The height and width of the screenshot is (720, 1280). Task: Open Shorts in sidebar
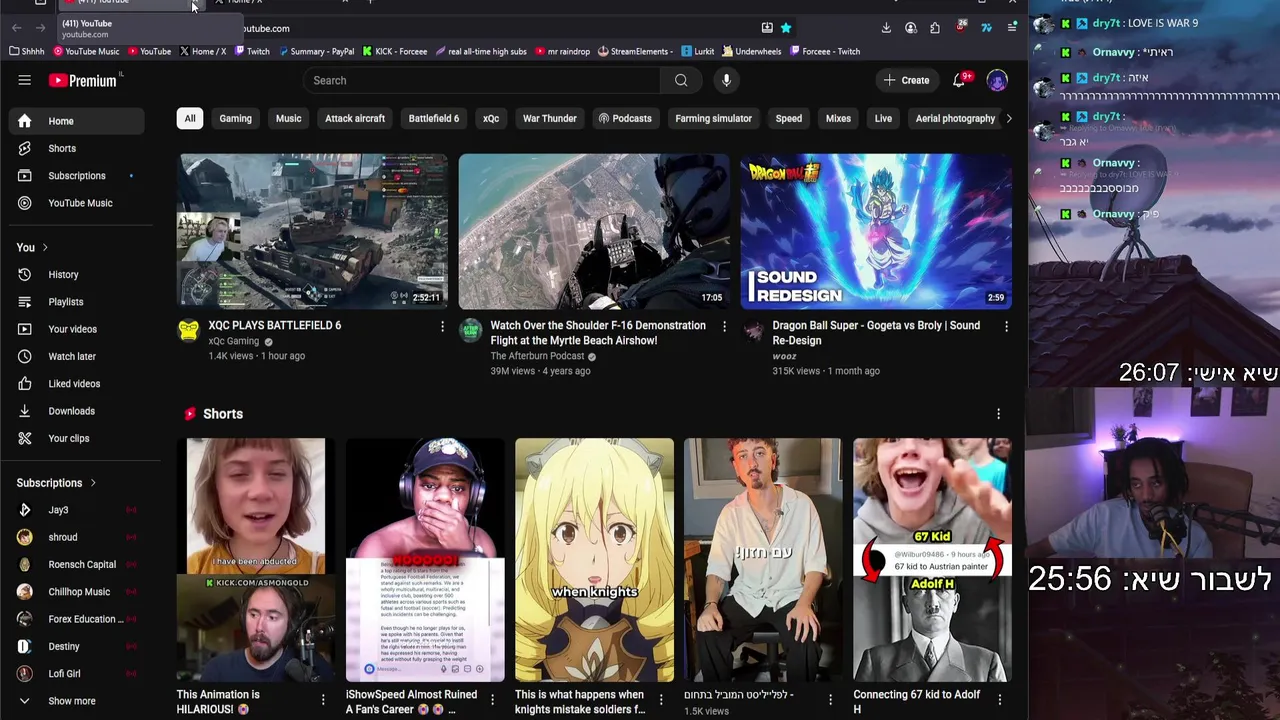point(77,148)
